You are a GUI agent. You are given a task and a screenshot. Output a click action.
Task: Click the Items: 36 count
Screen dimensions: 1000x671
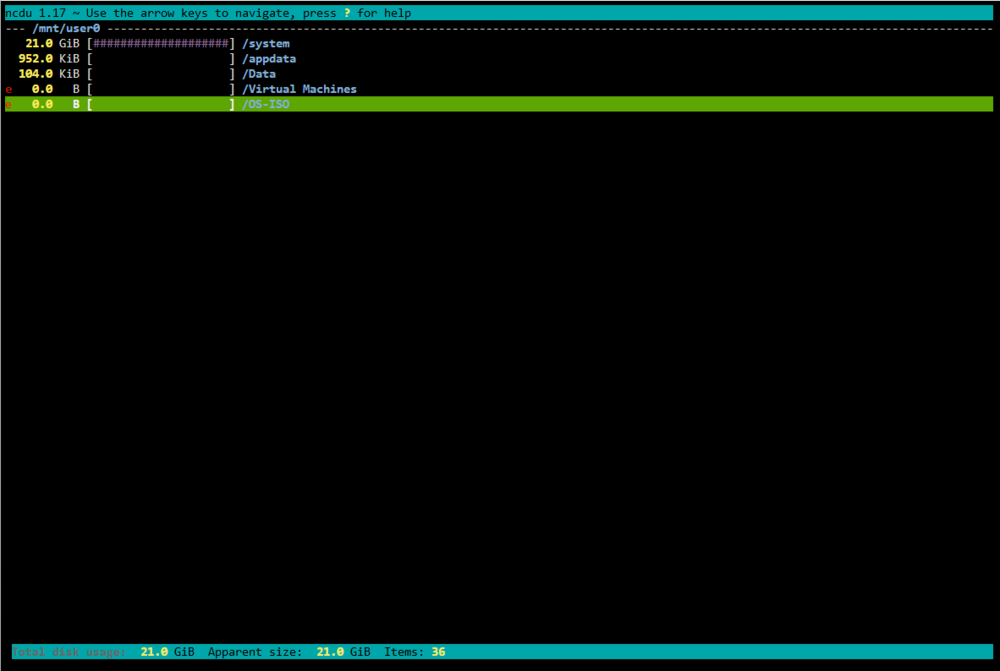(x=415, y=652)
